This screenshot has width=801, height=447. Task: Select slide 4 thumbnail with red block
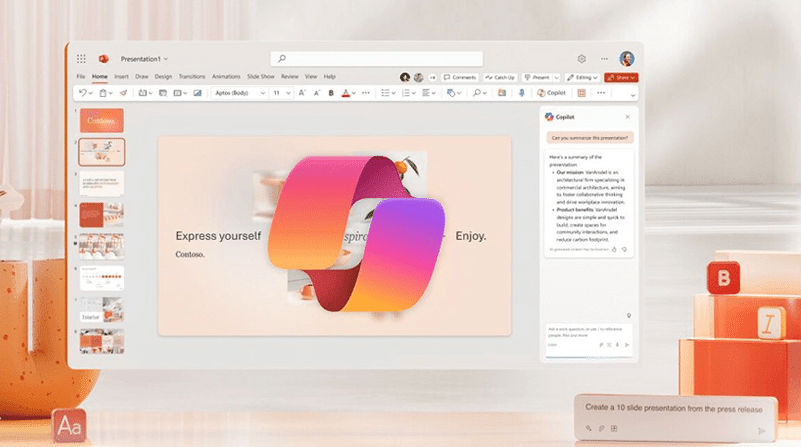[x=102, y=215]
